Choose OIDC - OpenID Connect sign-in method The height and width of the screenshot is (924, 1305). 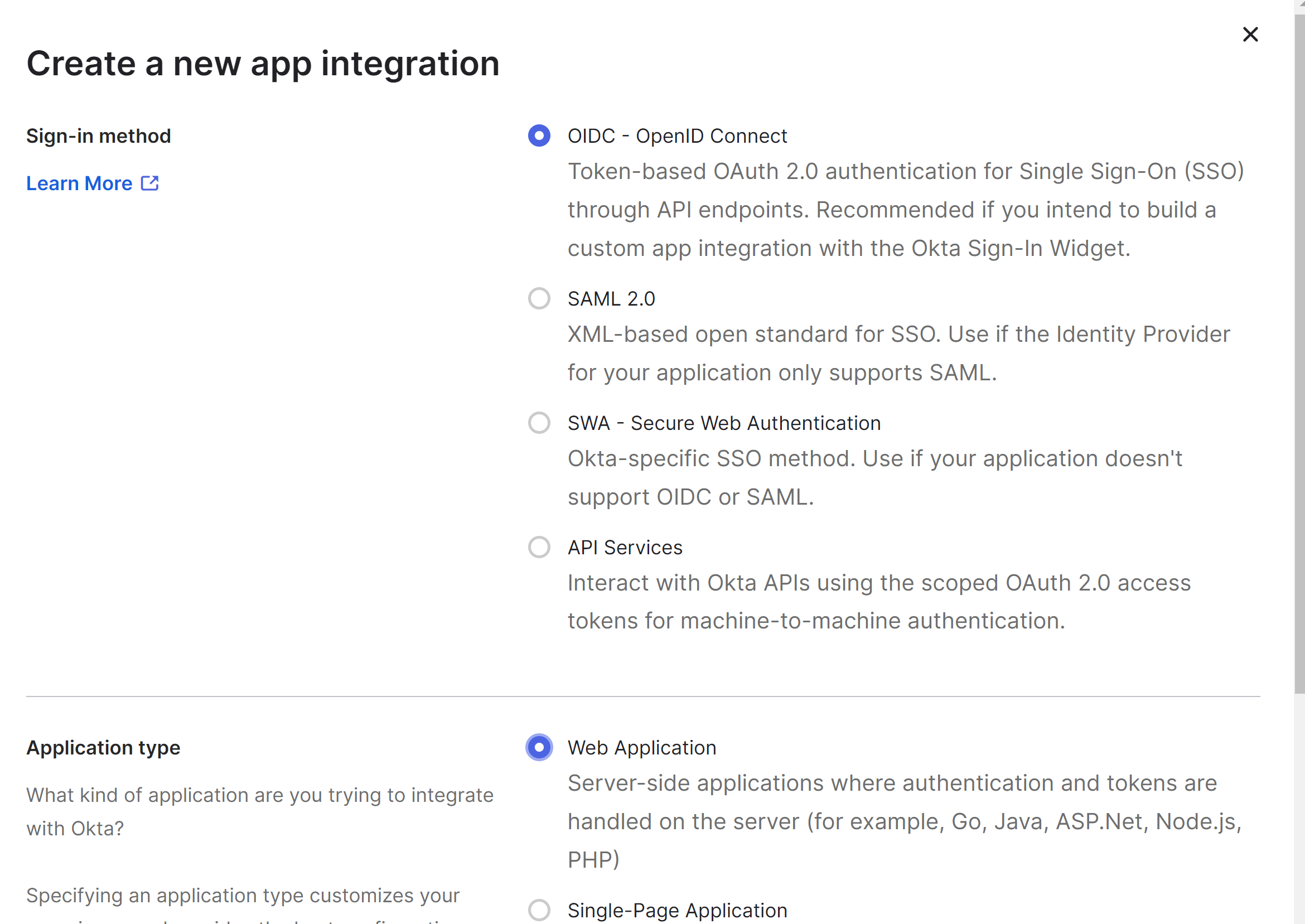point(539,136)
